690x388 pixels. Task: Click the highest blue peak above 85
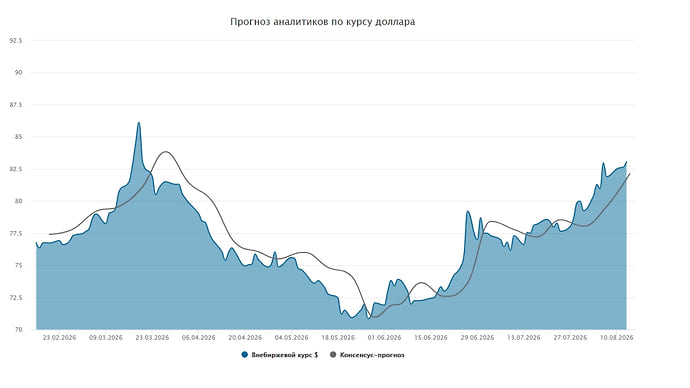click(139, 123)
